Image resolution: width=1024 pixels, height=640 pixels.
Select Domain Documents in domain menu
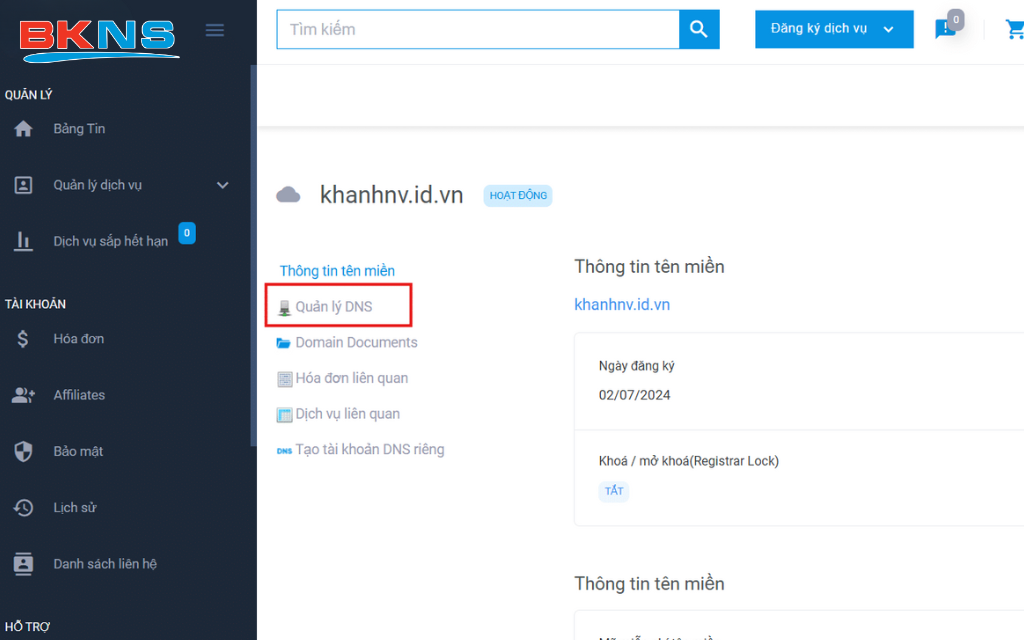356,343
